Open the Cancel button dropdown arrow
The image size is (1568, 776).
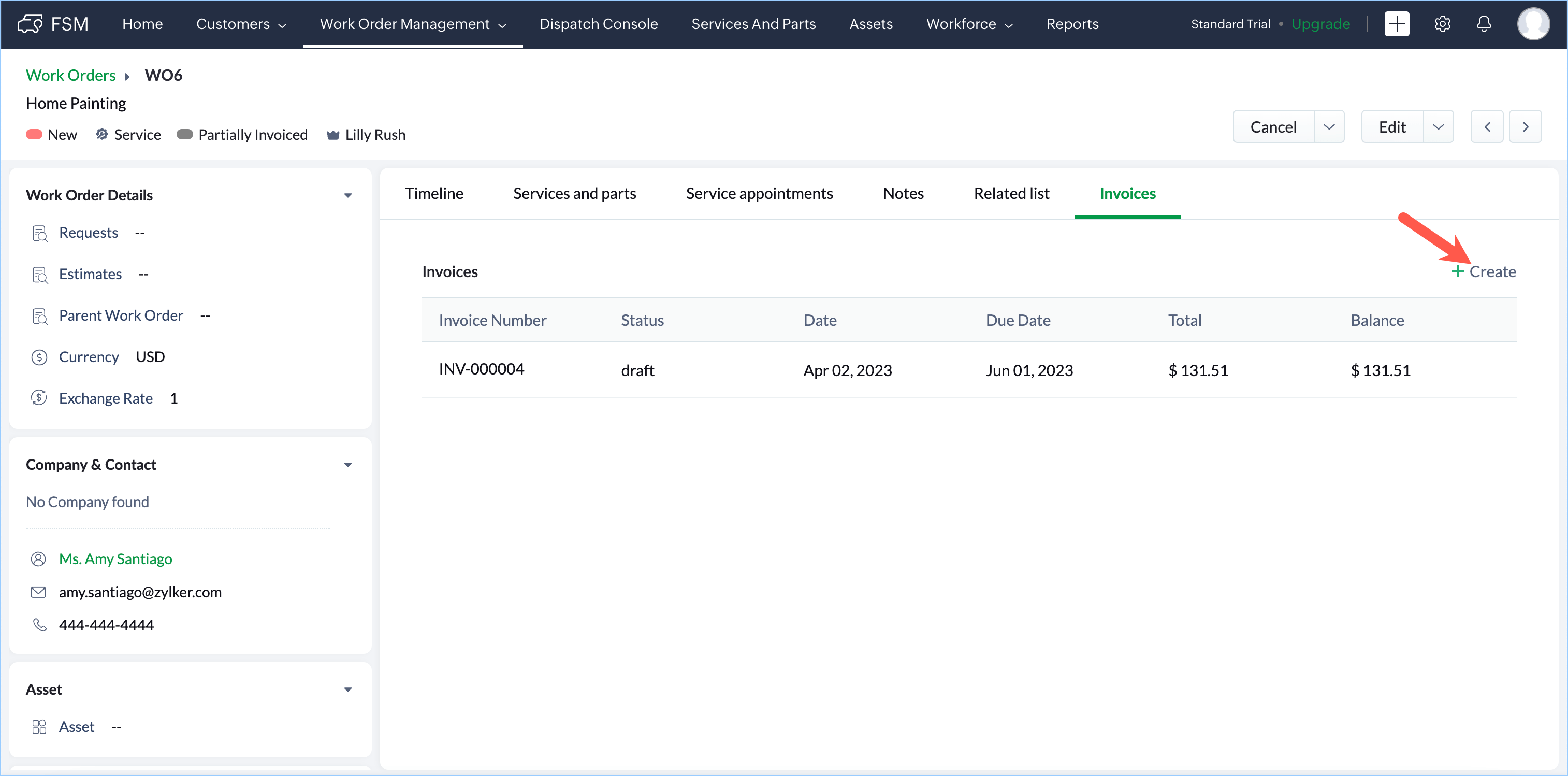pyautogui.click(x=1329, y=127)
